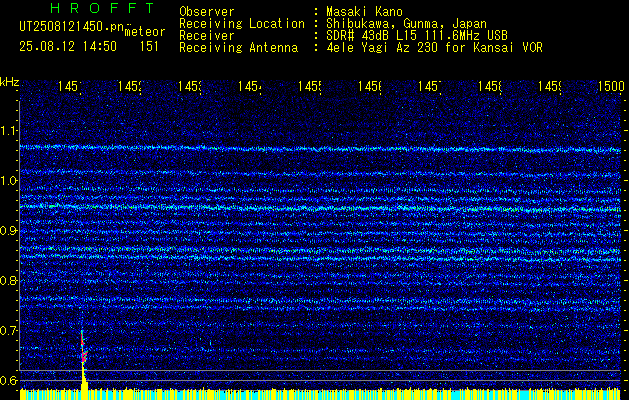Image resolution: width=629 pixels, height=400 pixels.
Task: Click the Receiving Location label
Action: [242, 24]
